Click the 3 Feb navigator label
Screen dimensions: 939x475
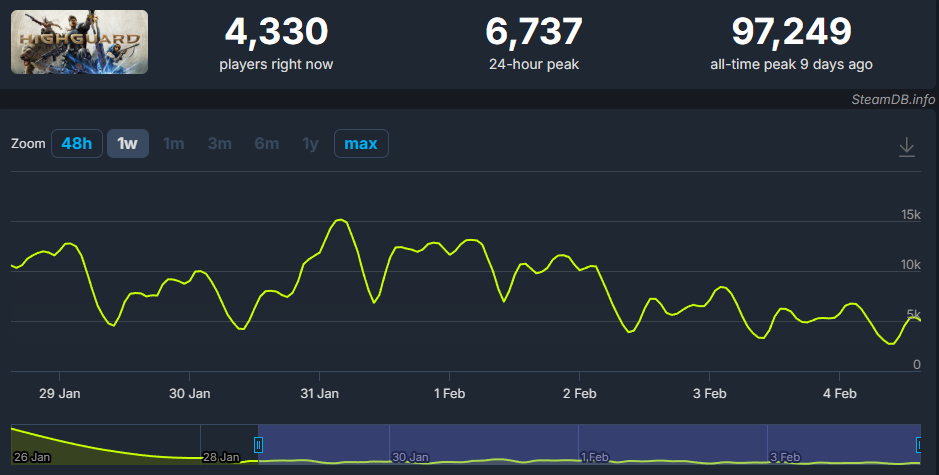[x=784, y=457]
